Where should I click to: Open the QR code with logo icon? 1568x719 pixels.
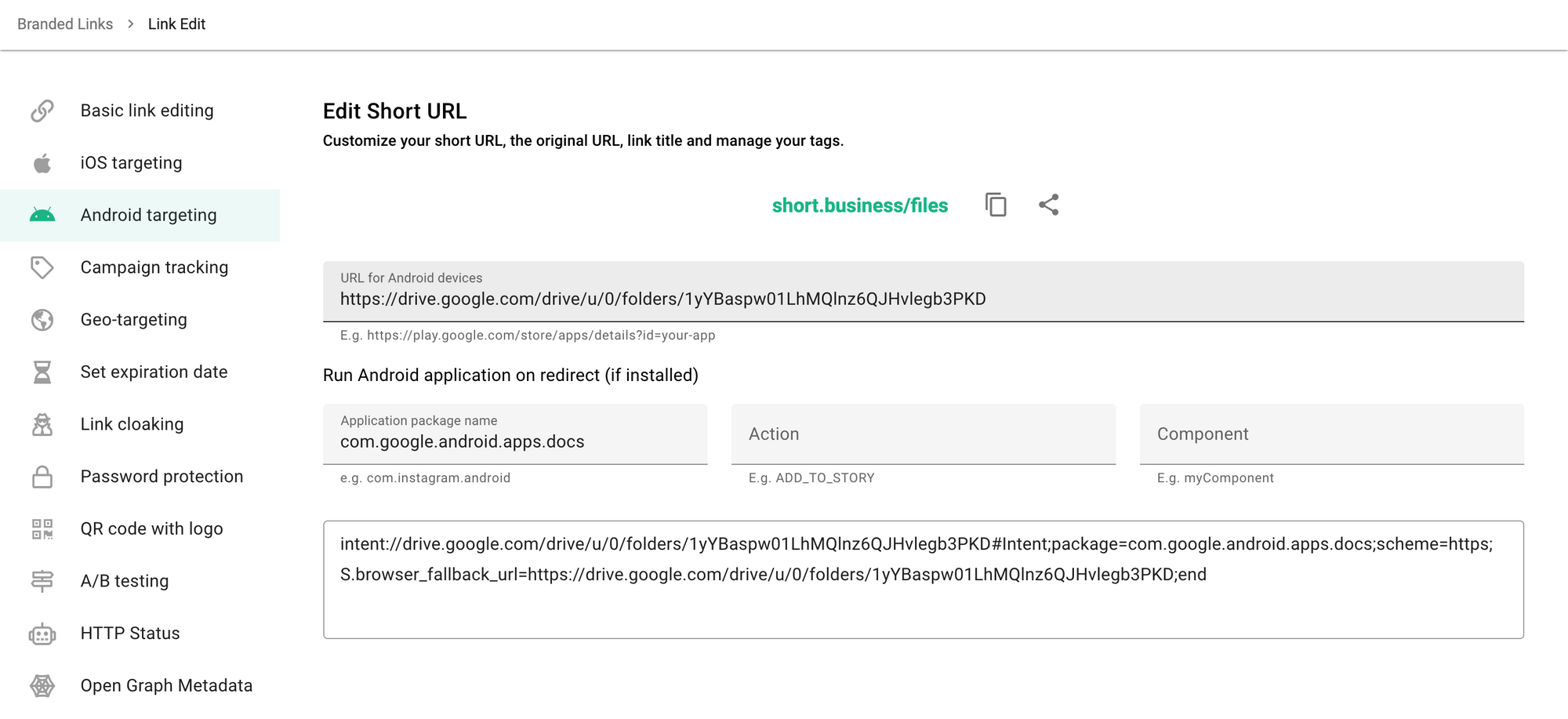pyautogui.click(x=42, y=528)
